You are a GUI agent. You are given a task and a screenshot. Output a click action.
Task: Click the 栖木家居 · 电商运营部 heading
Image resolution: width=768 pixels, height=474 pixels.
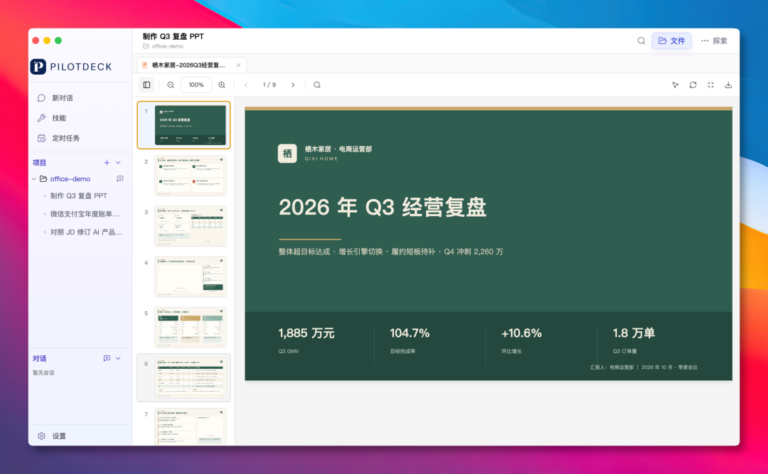(338, 149)
